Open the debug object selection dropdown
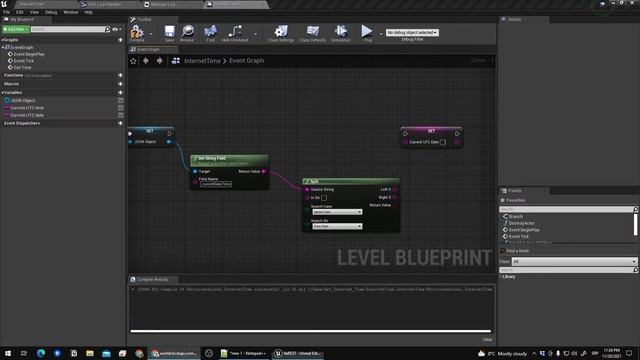 (x=412, y=32)
